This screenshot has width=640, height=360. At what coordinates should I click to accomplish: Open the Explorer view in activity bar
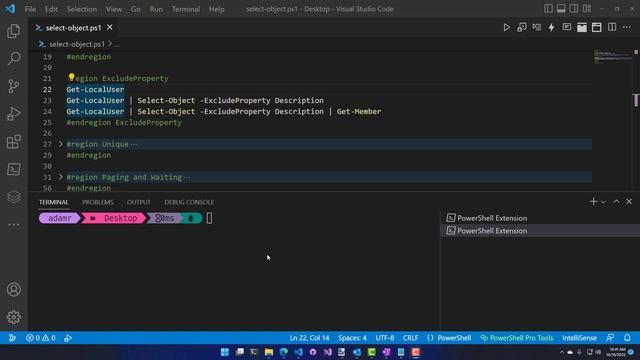click(x=13, y=31)
